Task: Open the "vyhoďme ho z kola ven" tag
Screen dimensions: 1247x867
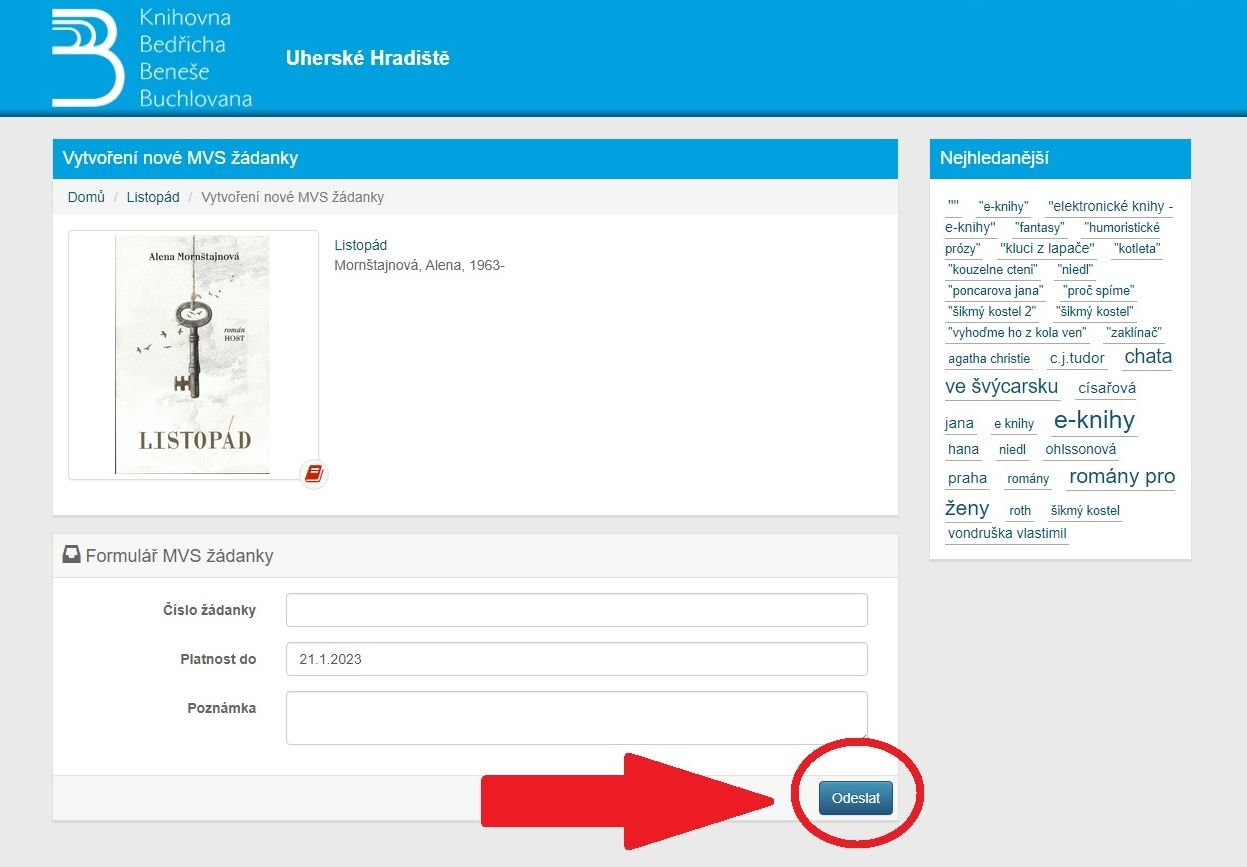Action: pos(1017,333)
